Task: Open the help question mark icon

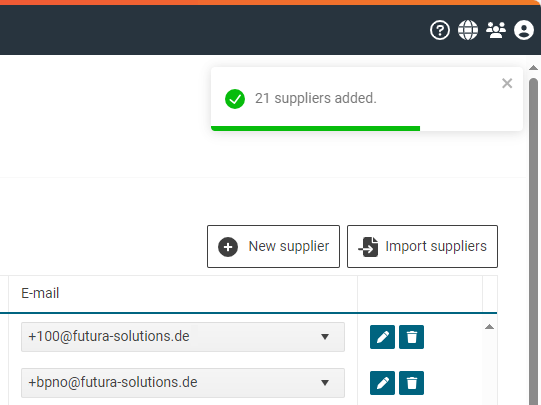Action: tap(440, 30)
